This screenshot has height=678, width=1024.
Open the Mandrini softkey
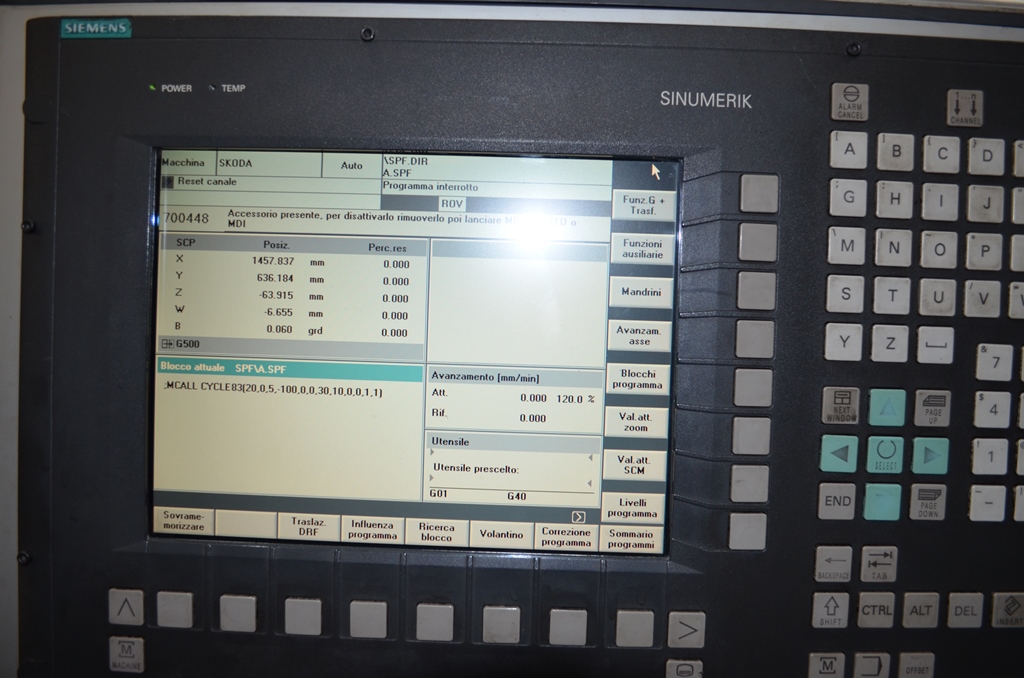[x=641, y=292]
